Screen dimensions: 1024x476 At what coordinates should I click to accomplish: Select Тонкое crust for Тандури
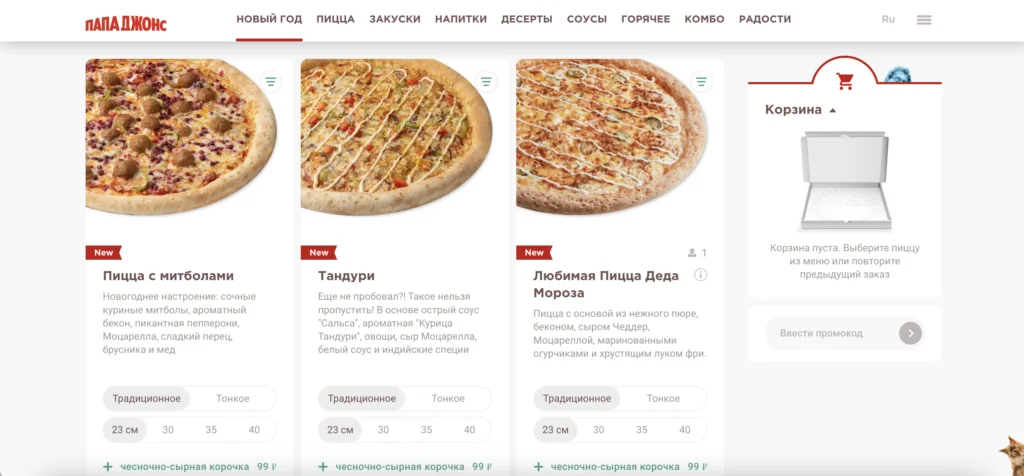[448, 398]
